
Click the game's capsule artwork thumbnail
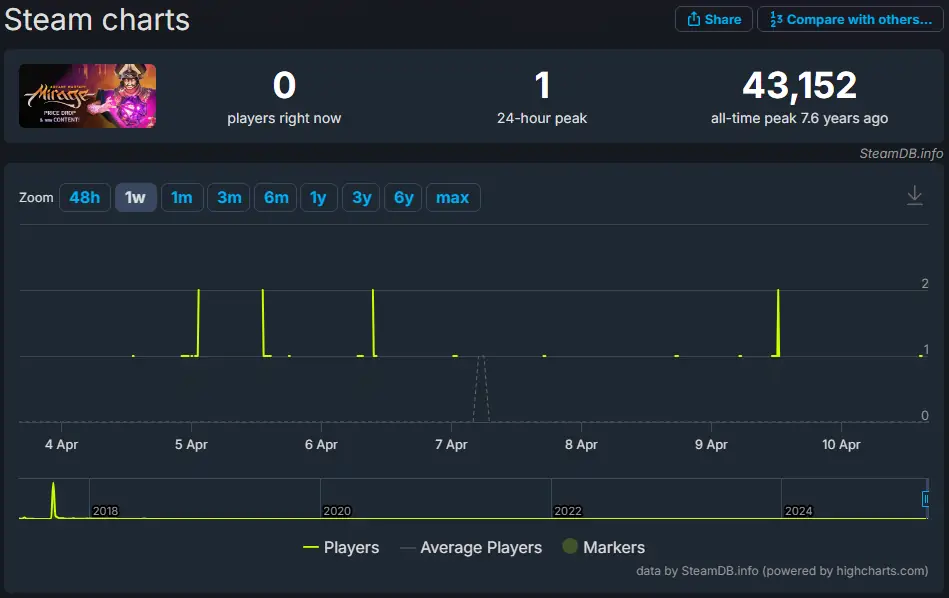click(x=87, y=96)
